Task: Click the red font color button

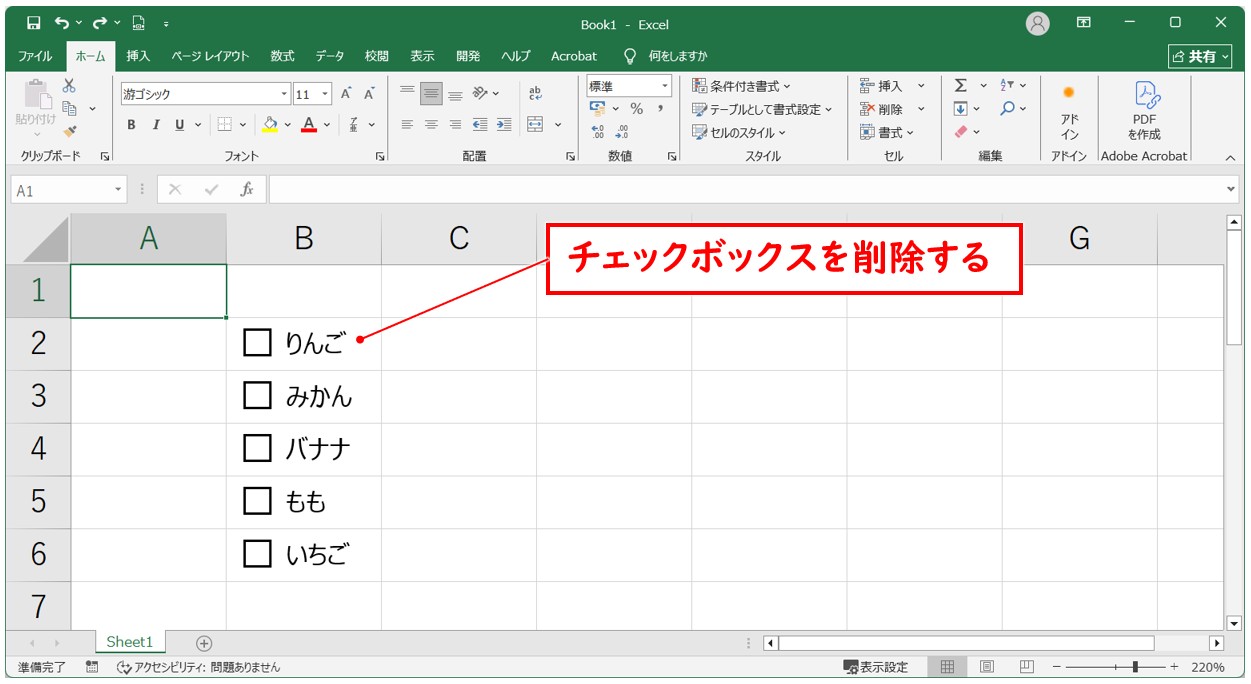Action: [x=309, y=125]
